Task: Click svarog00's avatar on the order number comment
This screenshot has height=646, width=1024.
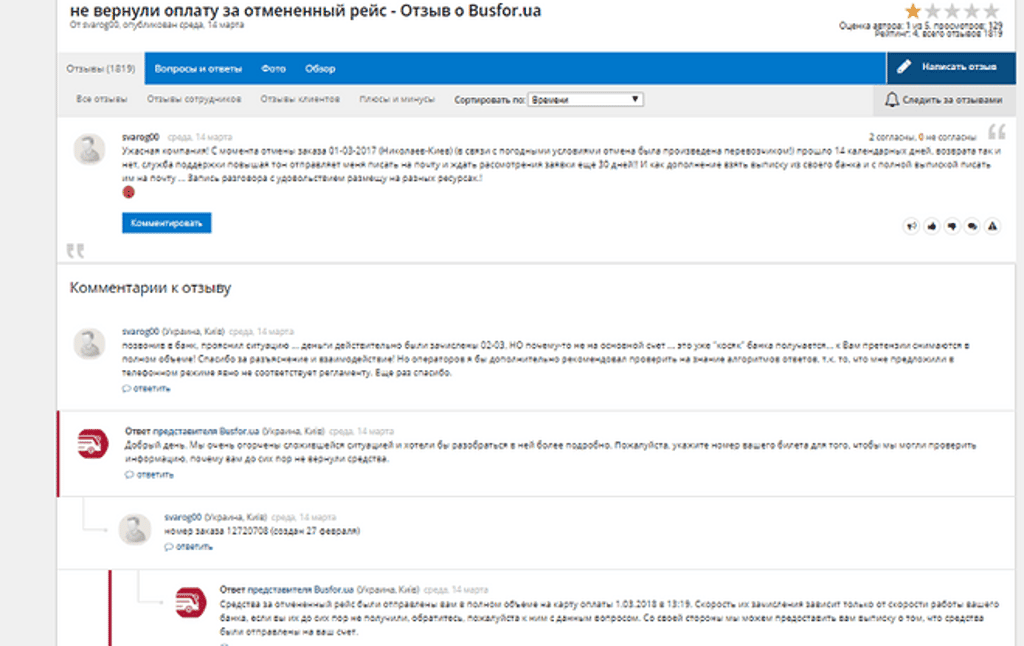Action: point(135,529)
